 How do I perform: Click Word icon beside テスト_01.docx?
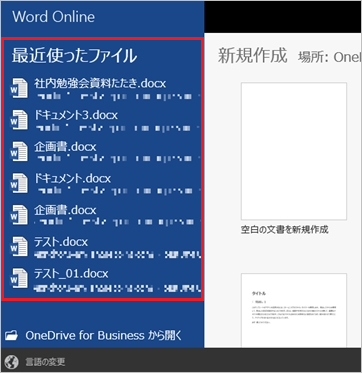point(19,278)
